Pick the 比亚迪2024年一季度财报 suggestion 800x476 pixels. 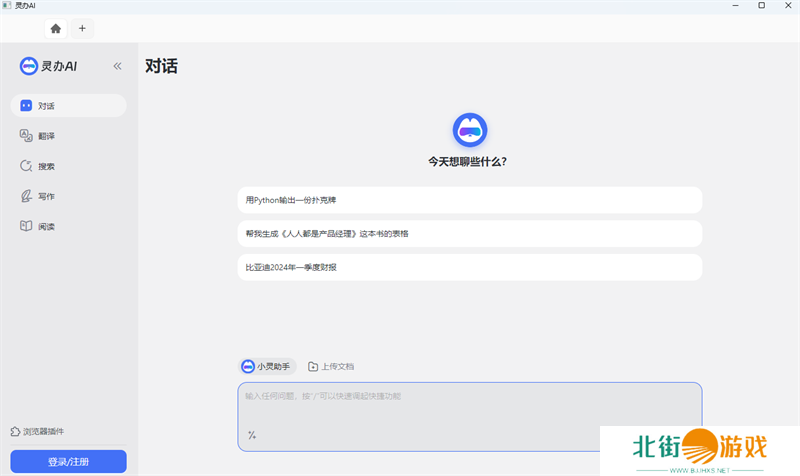point(469,267)
